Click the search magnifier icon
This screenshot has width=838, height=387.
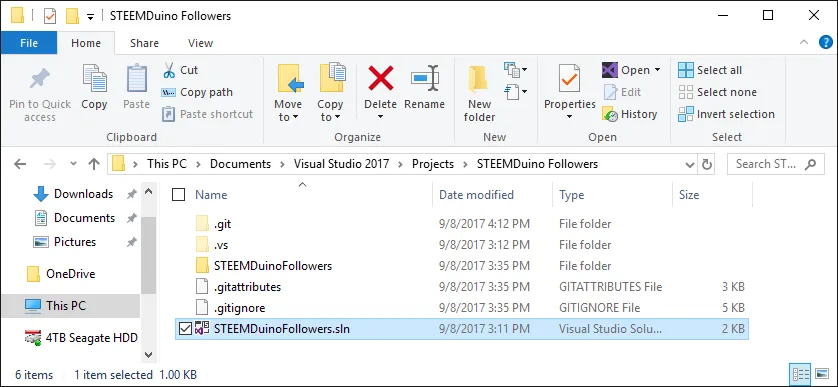(x=811, y=164)
